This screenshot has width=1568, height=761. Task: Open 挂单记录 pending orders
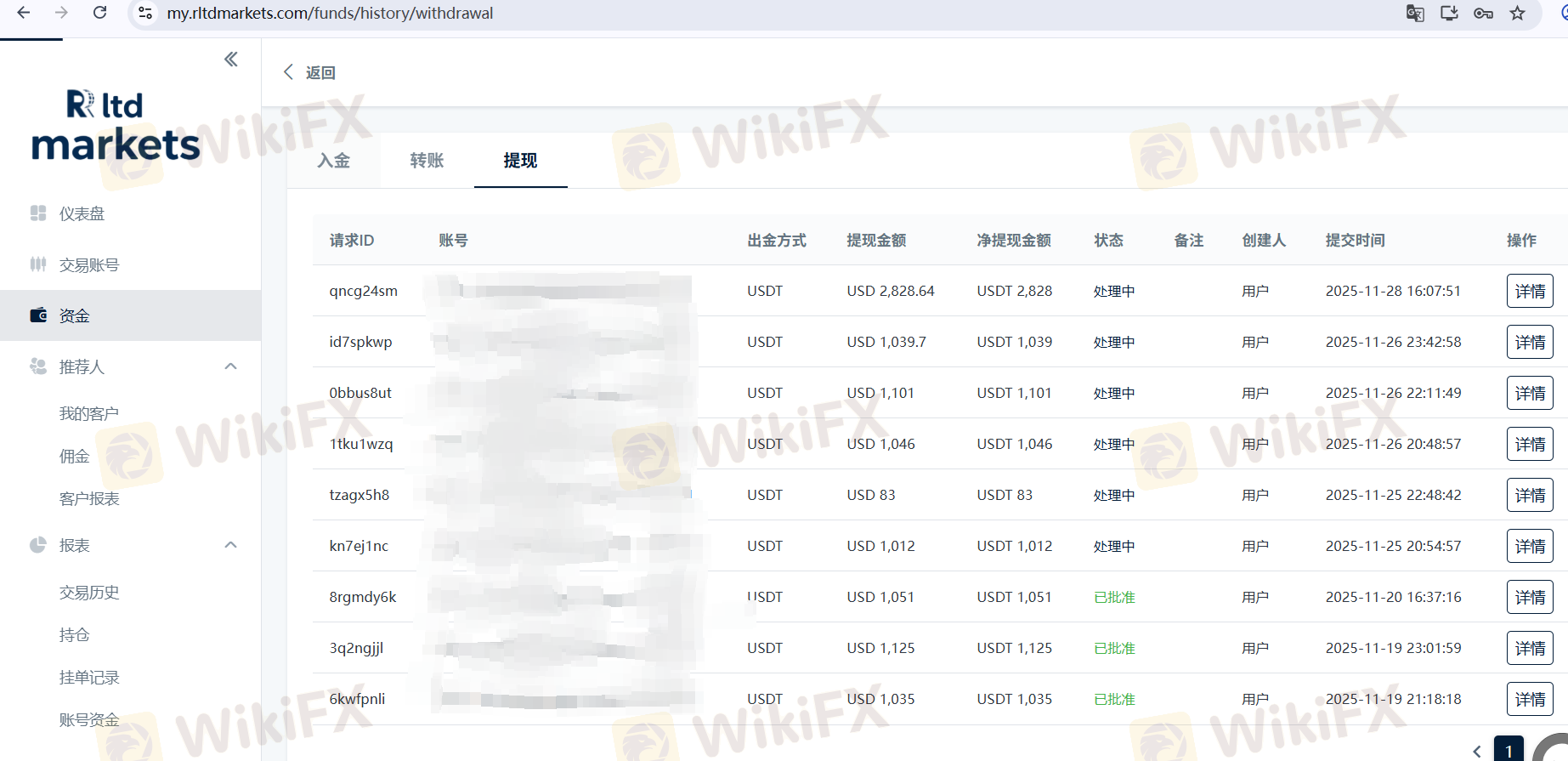click(x=89, y=677)
